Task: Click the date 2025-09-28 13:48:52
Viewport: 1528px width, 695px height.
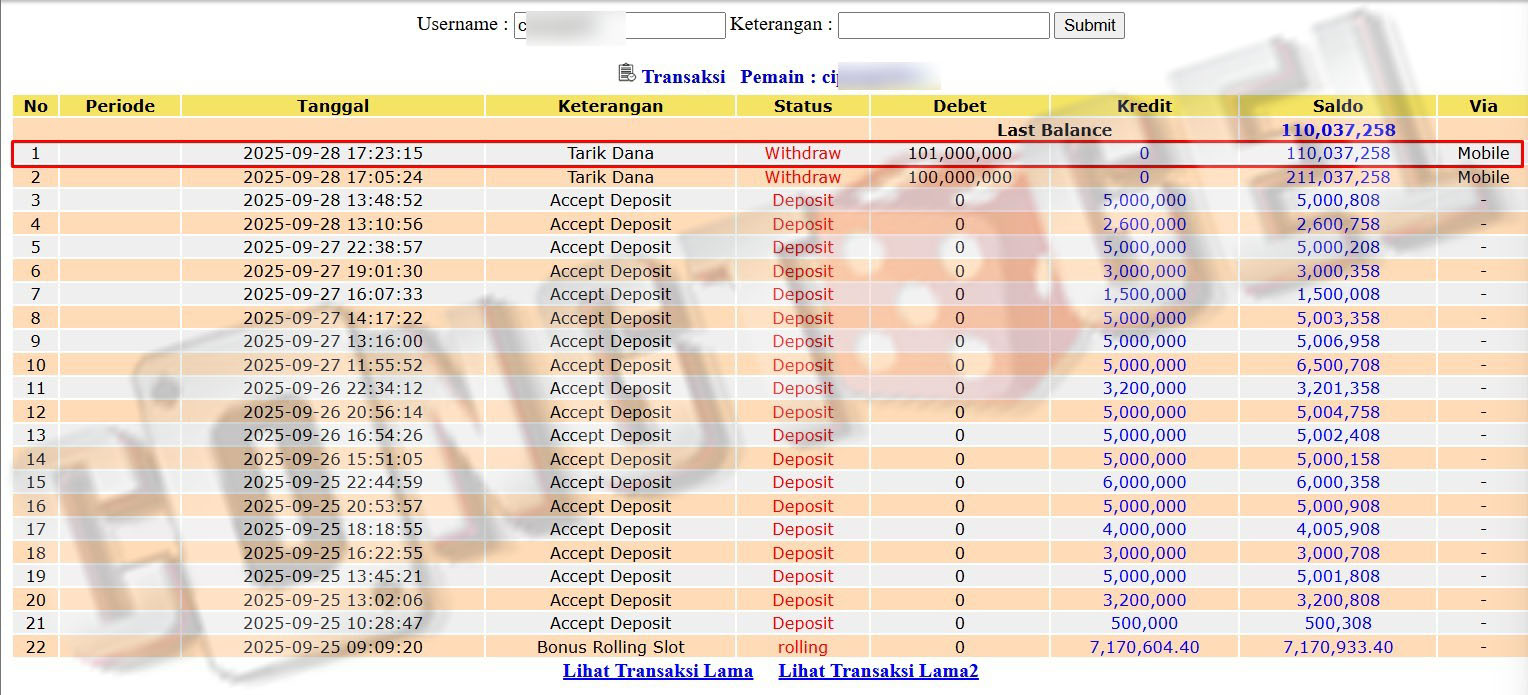Action: (333, 200)
